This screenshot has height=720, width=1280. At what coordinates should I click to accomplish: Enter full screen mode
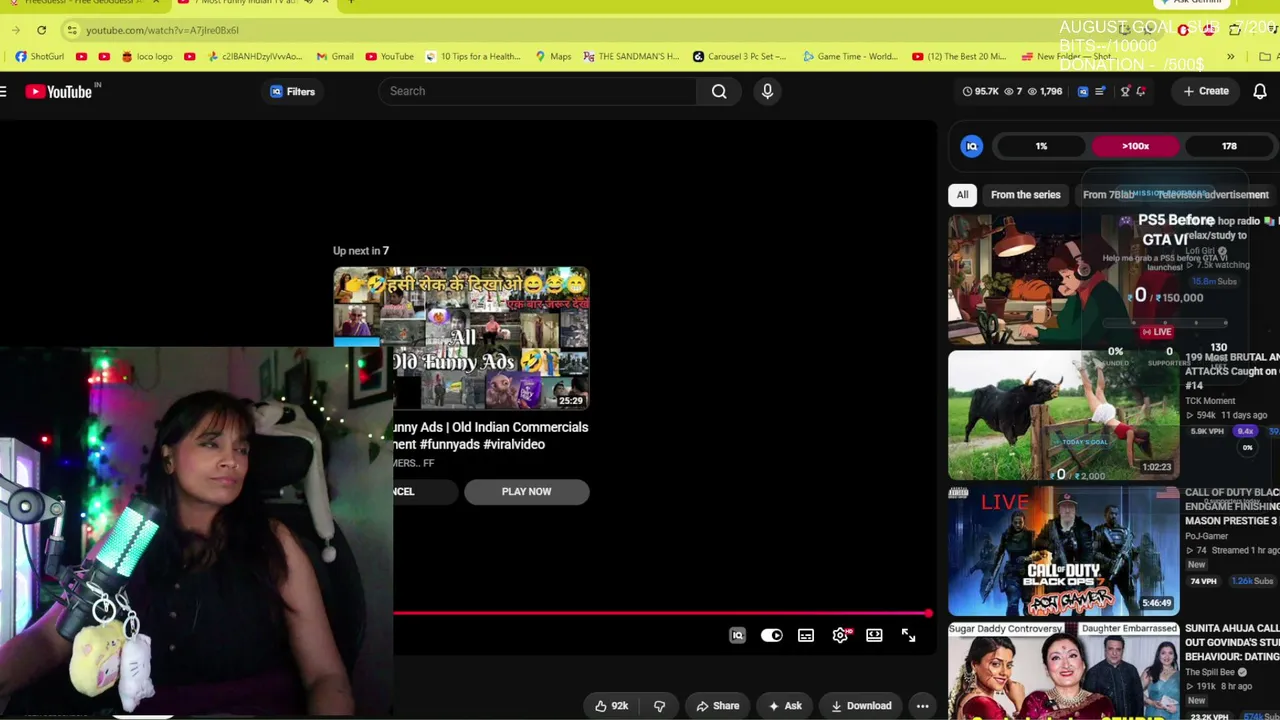pyautogui.click(x=908, y=636)
